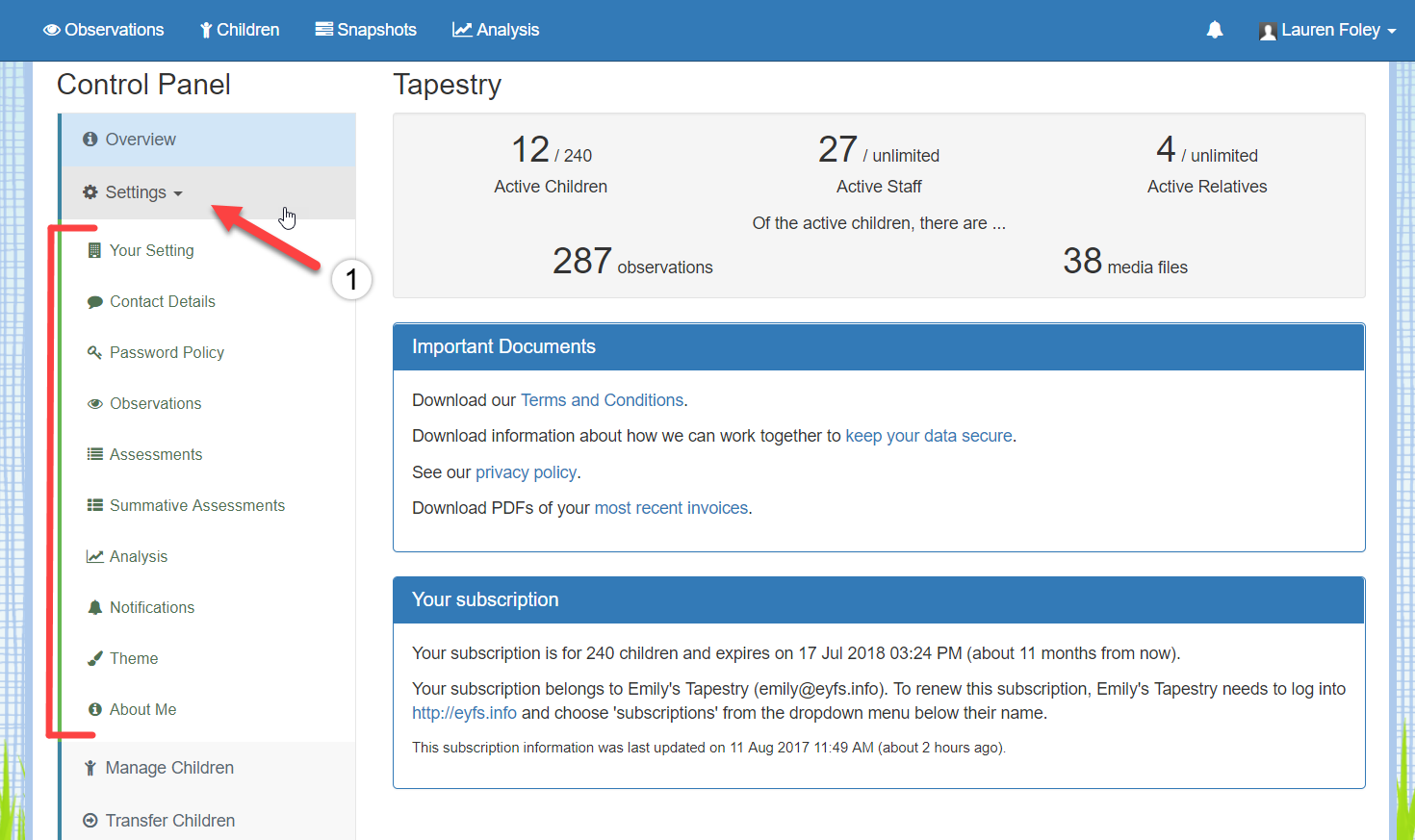Click the Your subscription panel header
The image size is (1415, 840).
[879, 600]
